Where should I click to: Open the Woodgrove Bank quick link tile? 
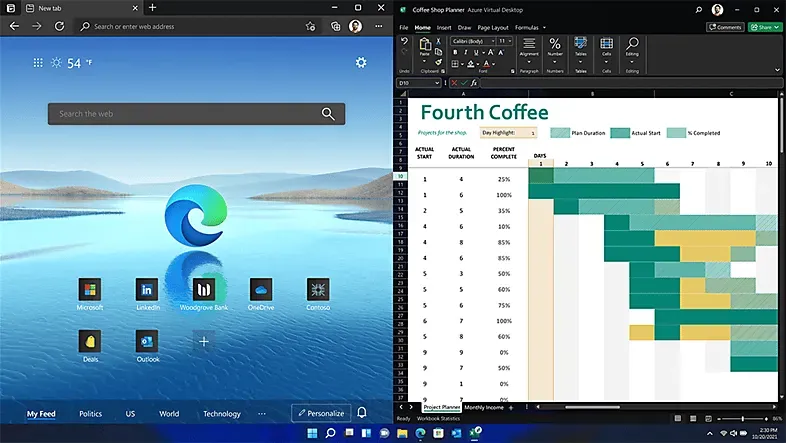(204, 290)
